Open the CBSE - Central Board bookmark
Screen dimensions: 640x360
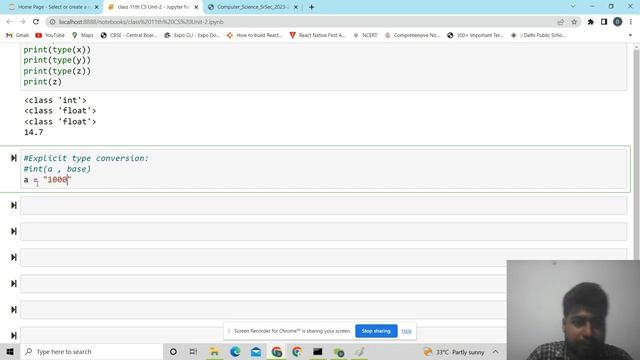click(129, 35)
